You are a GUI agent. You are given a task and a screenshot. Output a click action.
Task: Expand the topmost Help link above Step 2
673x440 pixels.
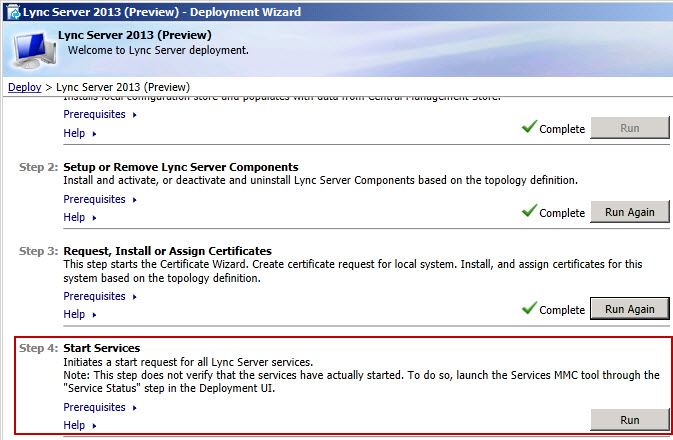click(75, 132)
